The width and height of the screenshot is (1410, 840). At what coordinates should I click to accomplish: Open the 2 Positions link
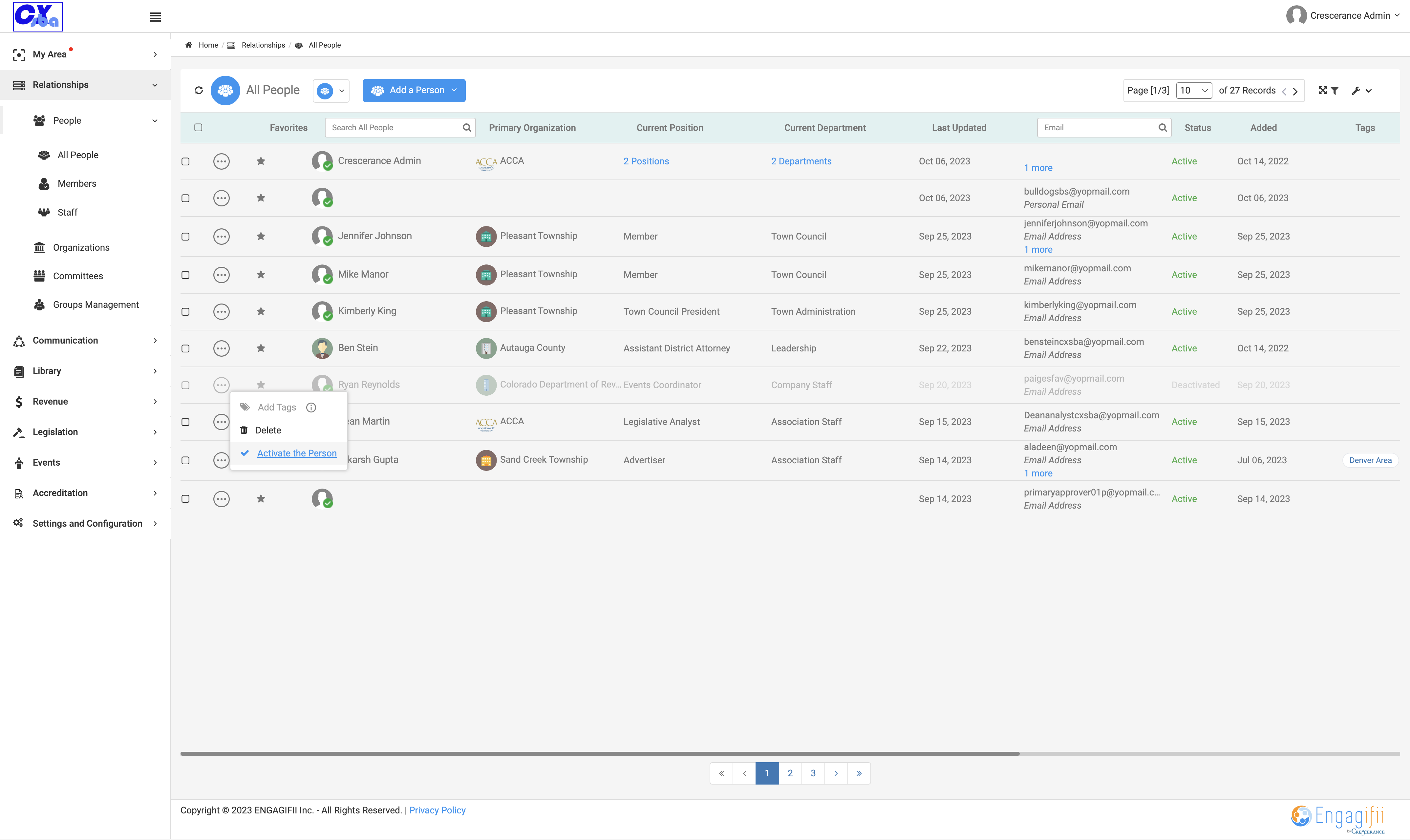[646, 161]
